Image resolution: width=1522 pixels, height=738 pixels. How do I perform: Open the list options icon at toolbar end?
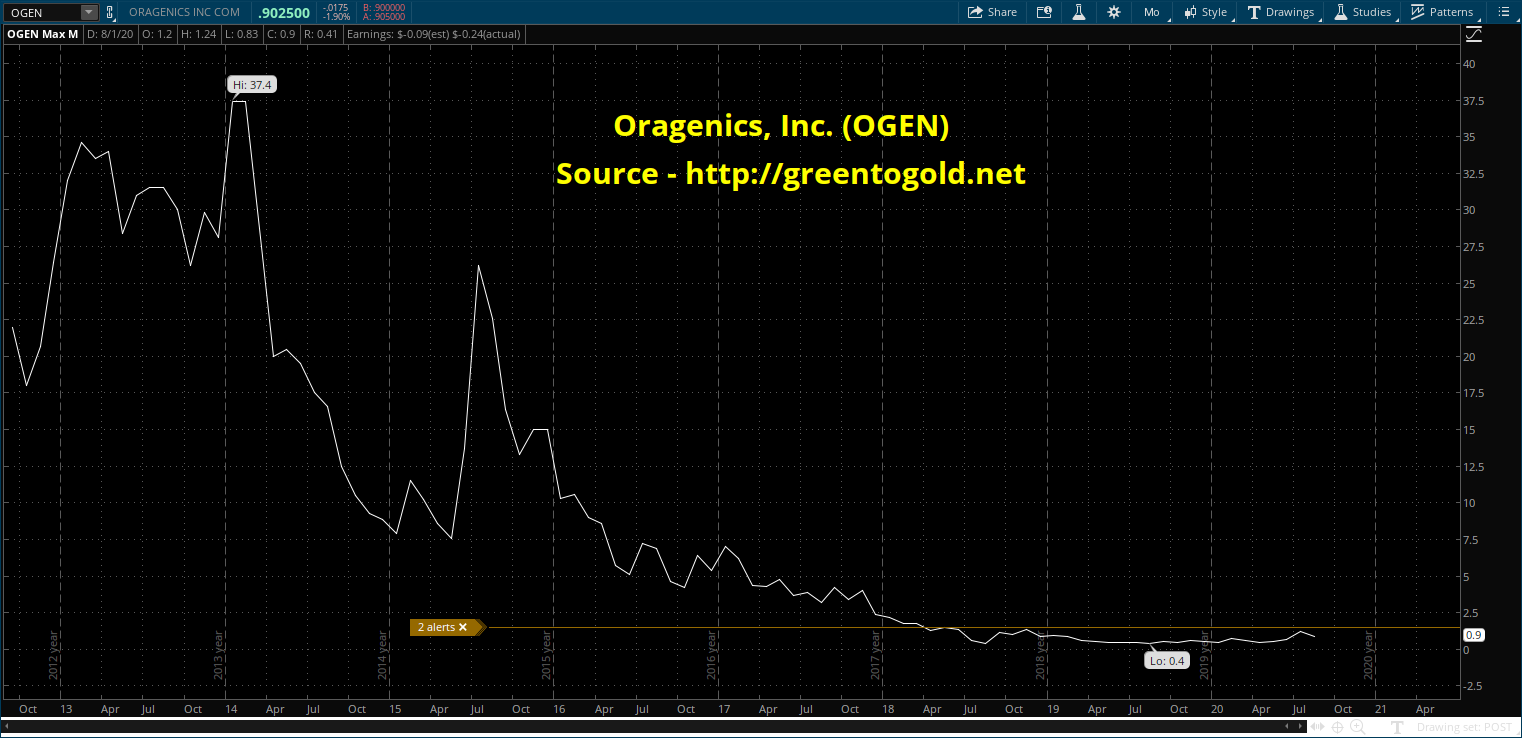pyautogui.click(x=1502, y=12)
